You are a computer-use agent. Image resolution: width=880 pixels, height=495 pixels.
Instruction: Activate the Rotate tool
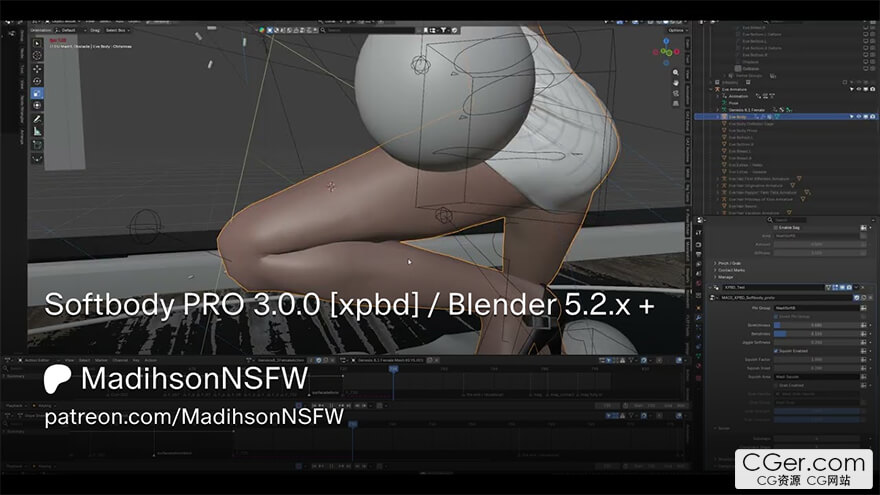(37, 81)
